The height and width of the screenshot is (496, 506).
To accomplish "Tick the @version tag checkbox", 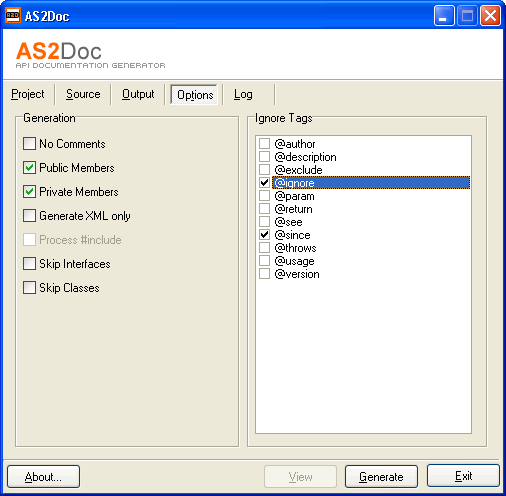I will [264, 274].
